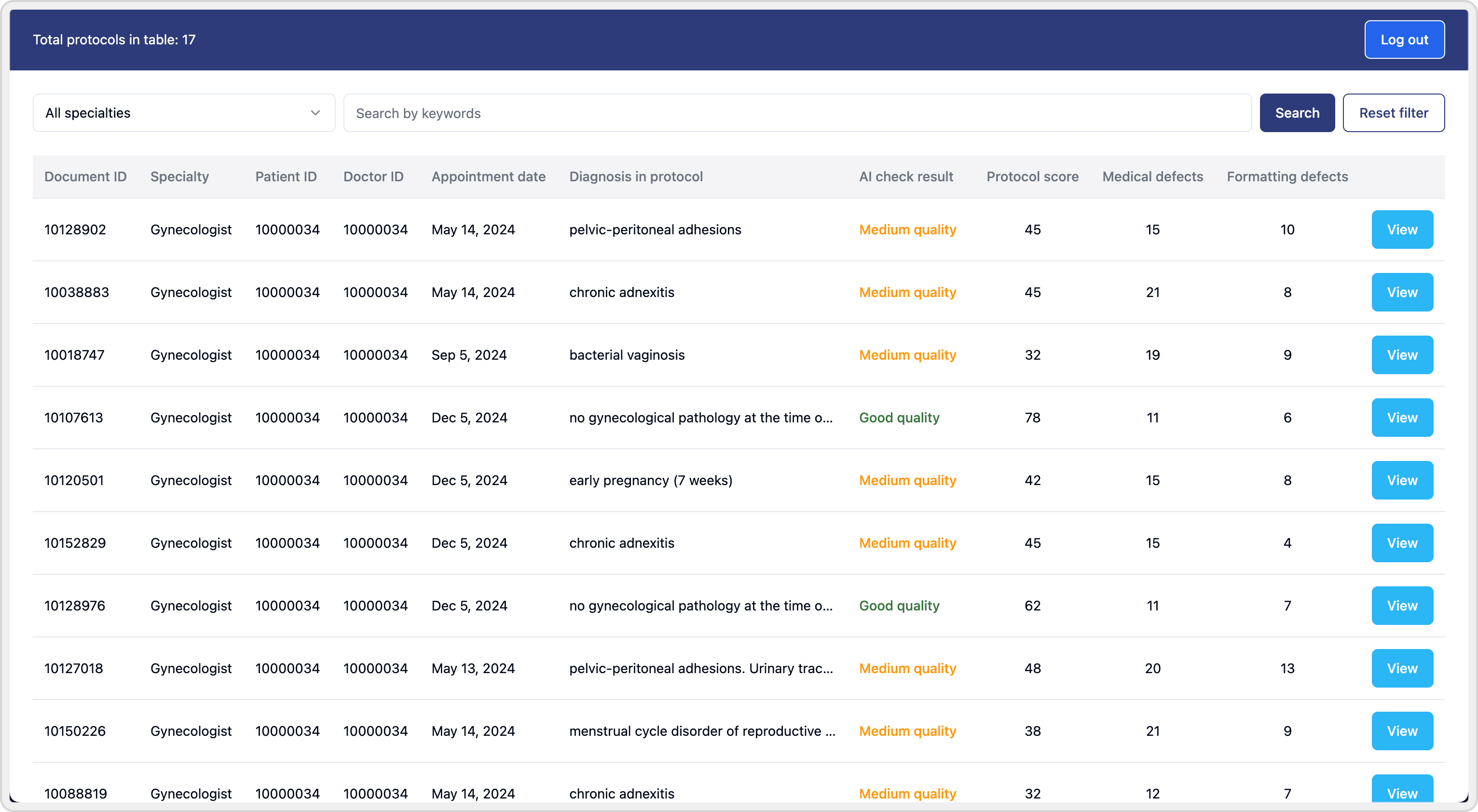Open View for document 10107613
1478x812 pixels.
1402,418
